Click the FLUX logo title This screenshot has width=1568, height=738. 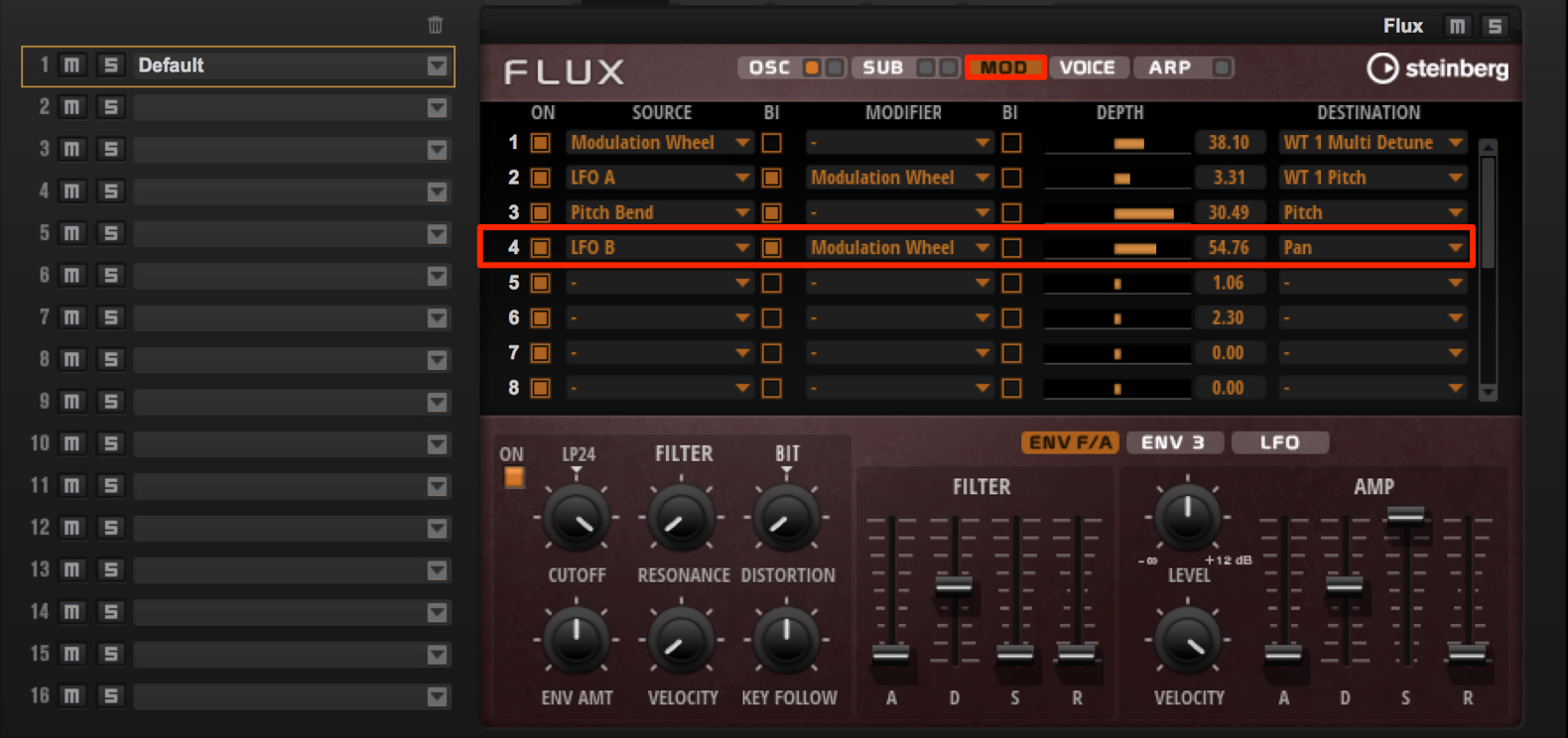coord(565,71)
